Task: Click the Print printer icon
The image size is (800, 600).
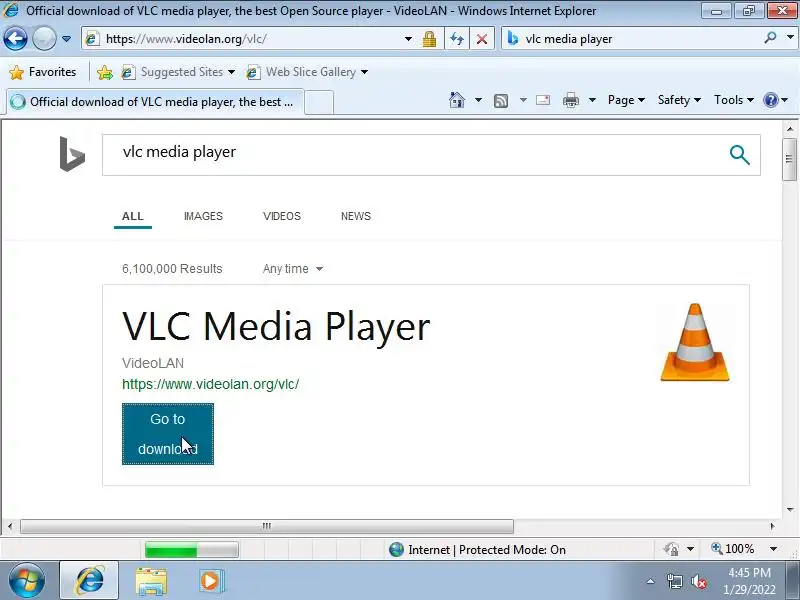Action: pos(570,101)
